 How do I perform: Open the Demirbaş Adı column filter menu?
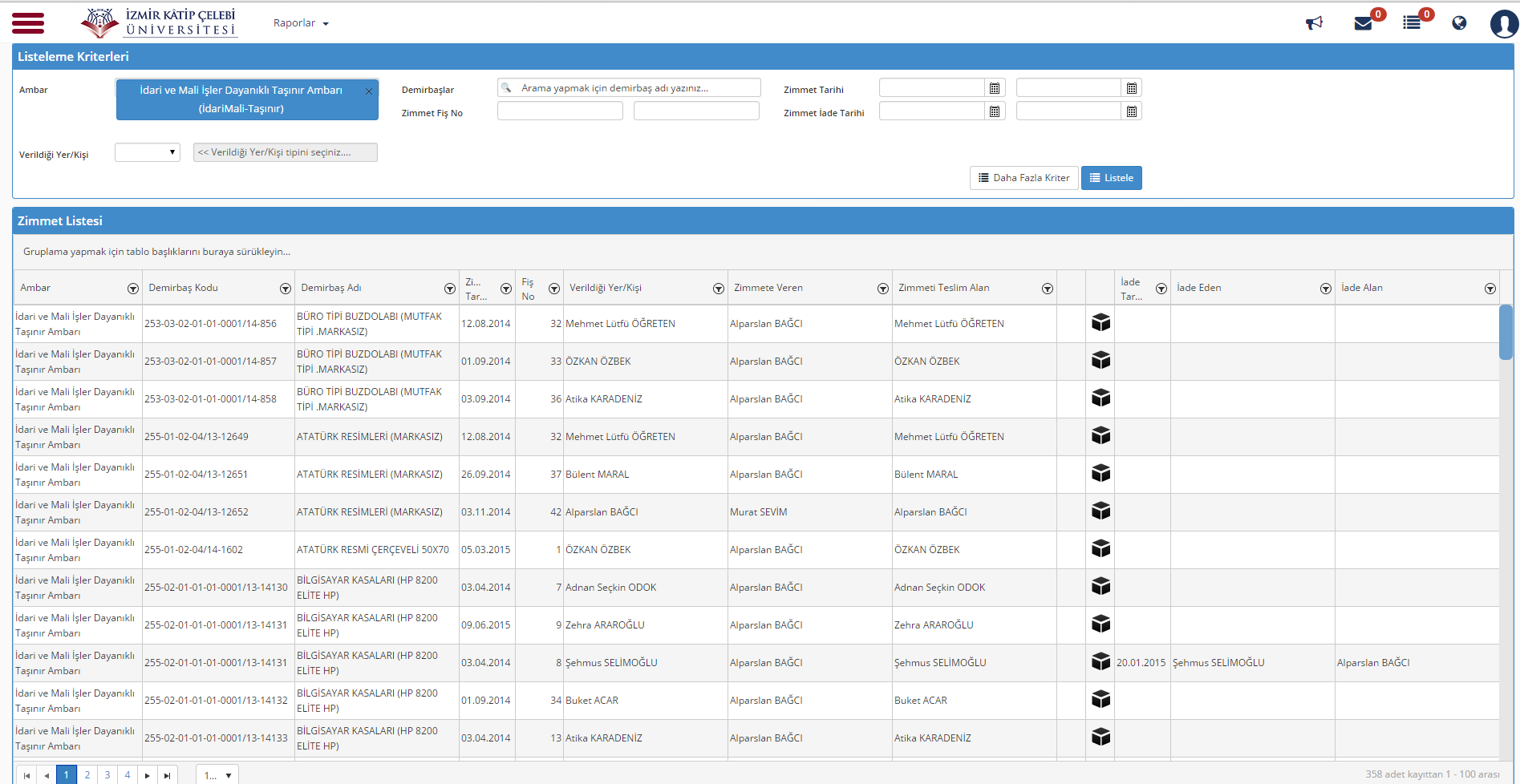click(450, 289)
